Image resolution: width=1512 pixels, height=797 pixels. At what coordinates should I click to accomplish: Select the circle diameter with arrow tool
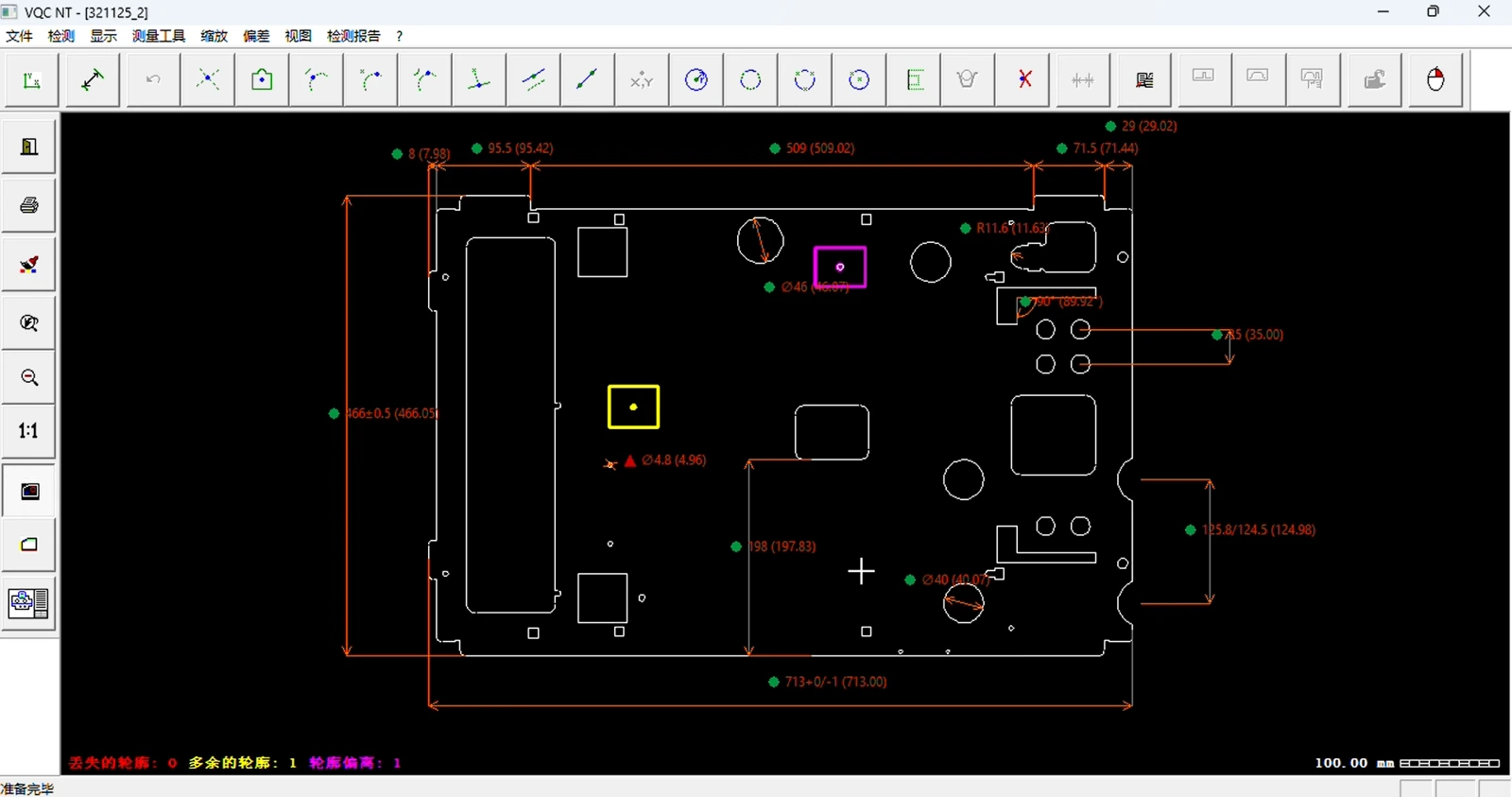click(x=696, y=79)
